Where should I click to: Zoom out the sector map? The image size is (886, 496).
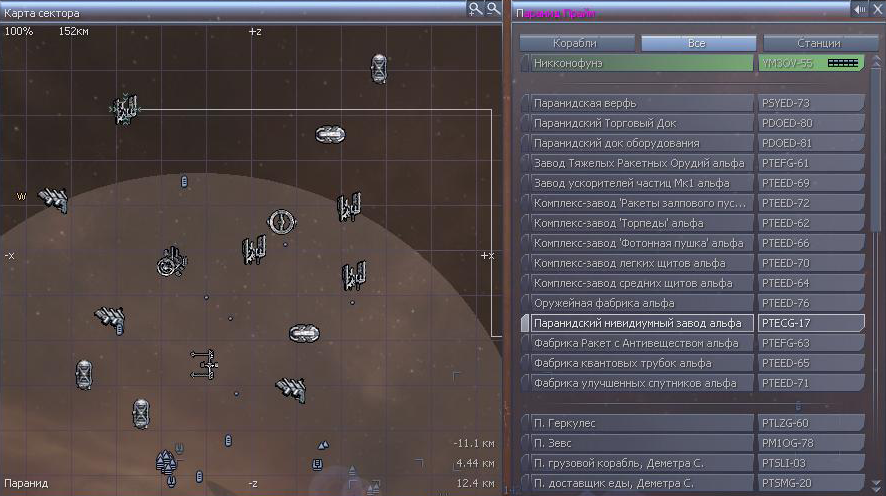click(493, 8)
